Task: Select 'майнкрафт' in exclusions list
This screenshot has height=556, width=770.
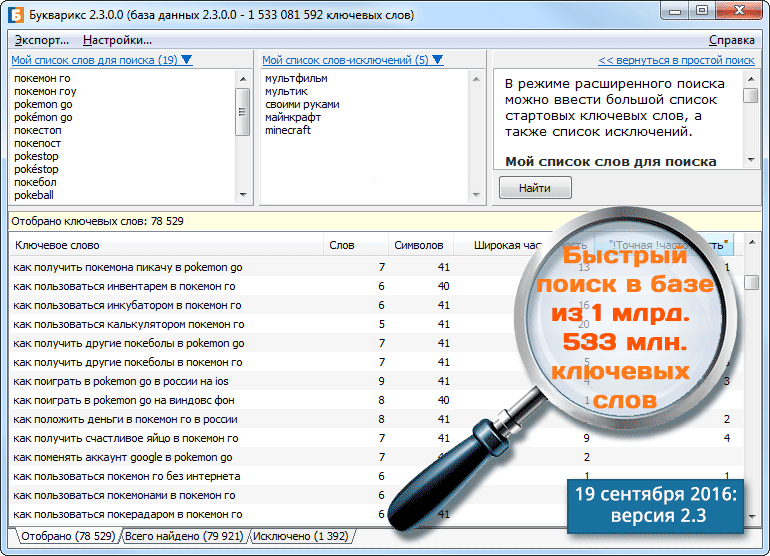Action: pyautogui.click(x=293, y=117)
